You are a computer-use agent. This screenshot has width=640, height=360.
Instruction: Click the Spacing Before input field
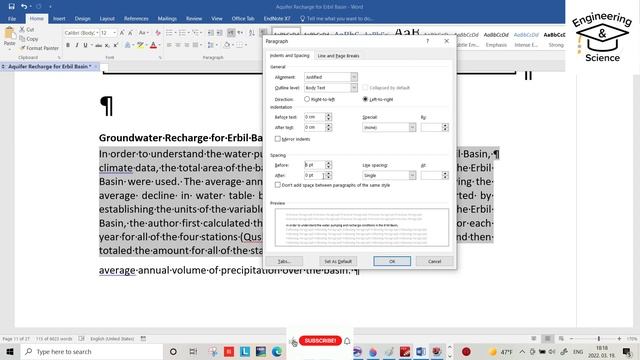pos(314,165)
